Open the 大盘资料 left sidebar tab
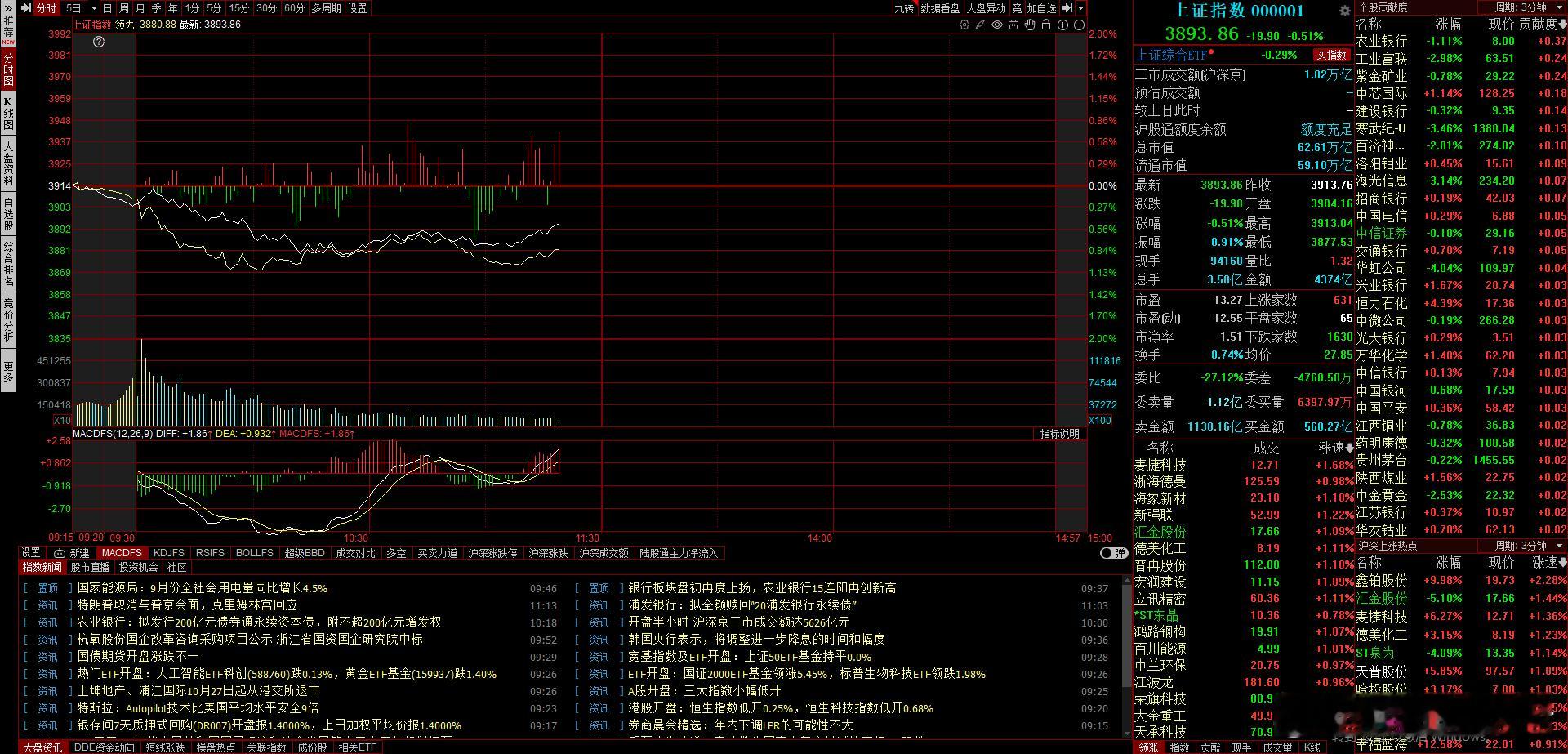Screen dimensions: 1568x754 (x=9, y=163)
